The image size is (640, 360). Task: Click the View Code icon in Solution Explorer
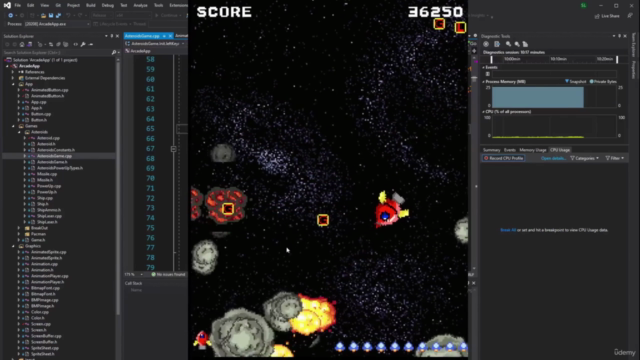coord(76,44)
